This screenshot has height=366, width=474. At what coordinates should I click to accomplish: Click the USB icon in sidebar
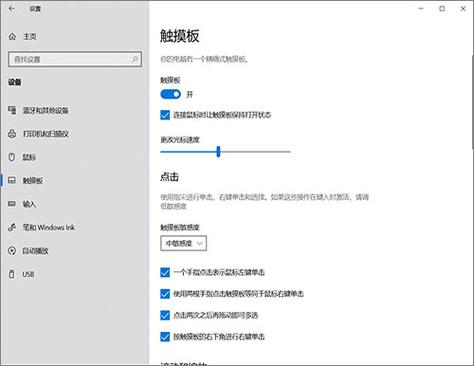click(12, 274)
